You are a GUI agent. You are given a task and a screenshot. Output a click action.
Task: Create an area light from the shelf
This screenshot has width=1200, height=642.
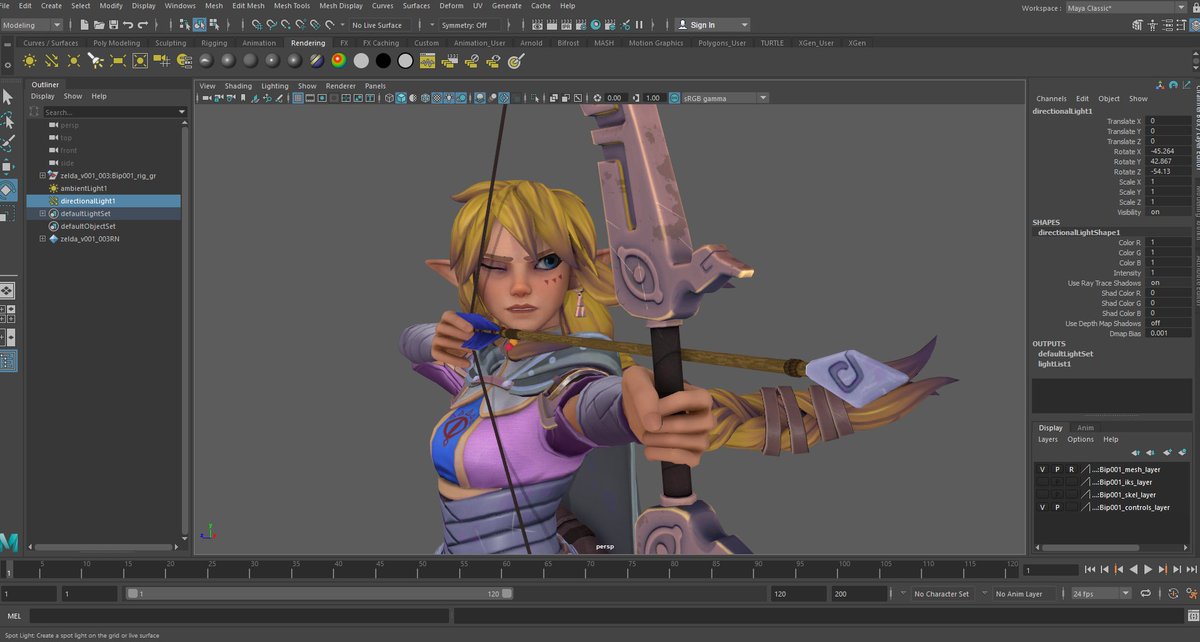[119, 60]
